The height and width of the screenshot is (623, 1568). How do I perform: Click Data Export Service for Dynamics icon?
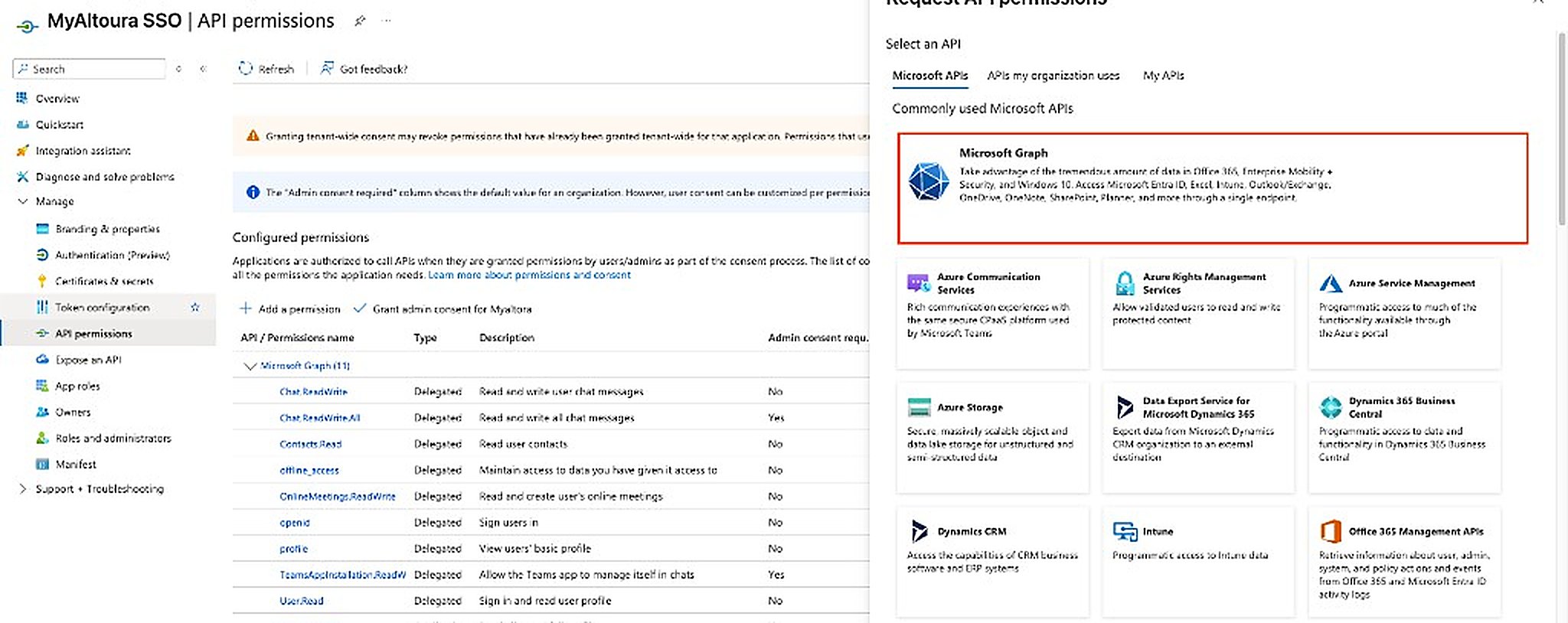click(x=1125, y=407)
